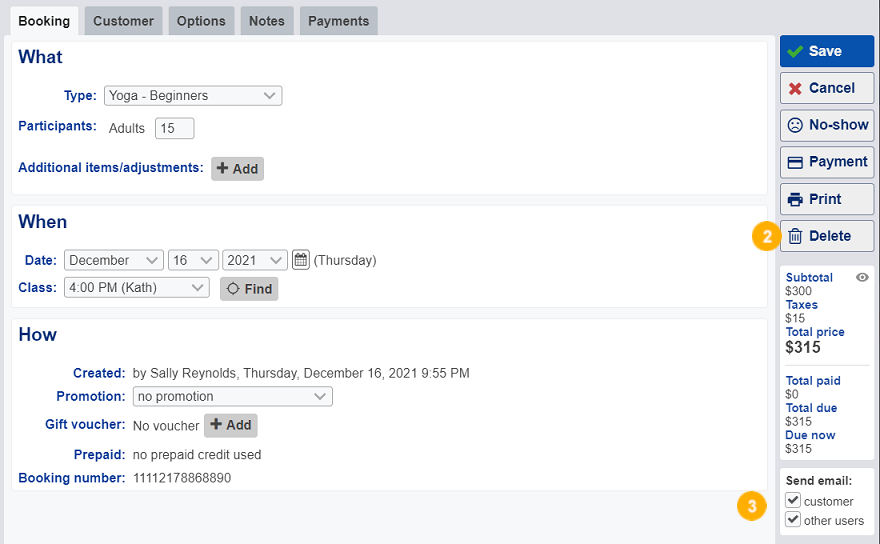Open the Notes tab

click(267, 21)
